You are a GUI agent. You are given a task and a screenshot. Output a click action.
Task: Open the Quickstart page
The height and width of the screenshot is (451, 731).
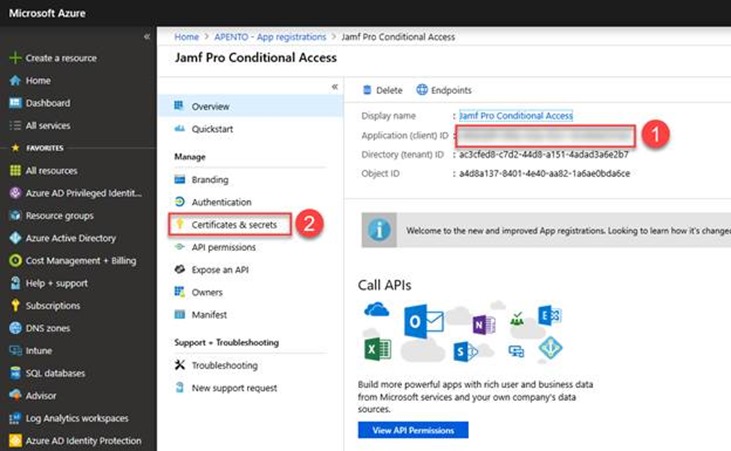(212, 129)
